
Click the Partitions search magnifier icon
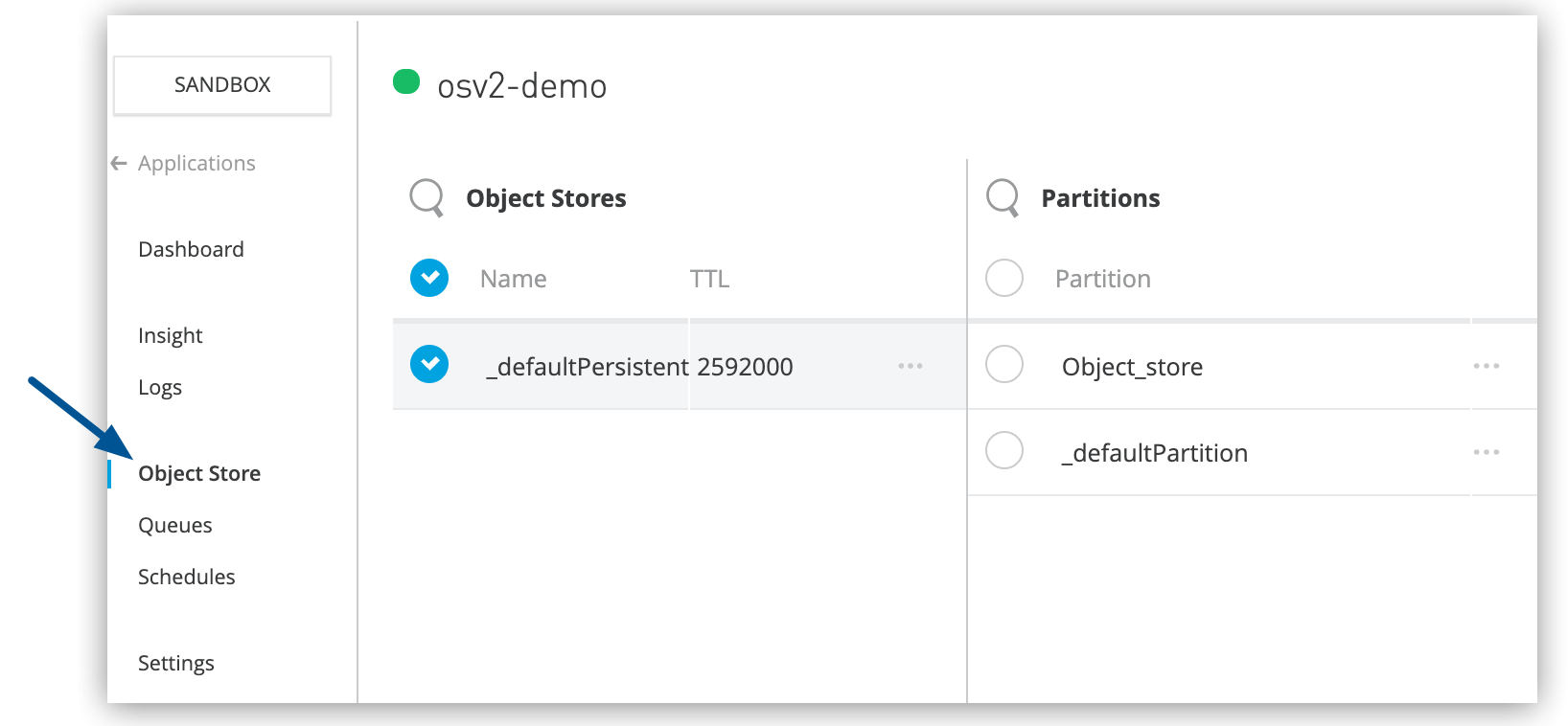1002,197
